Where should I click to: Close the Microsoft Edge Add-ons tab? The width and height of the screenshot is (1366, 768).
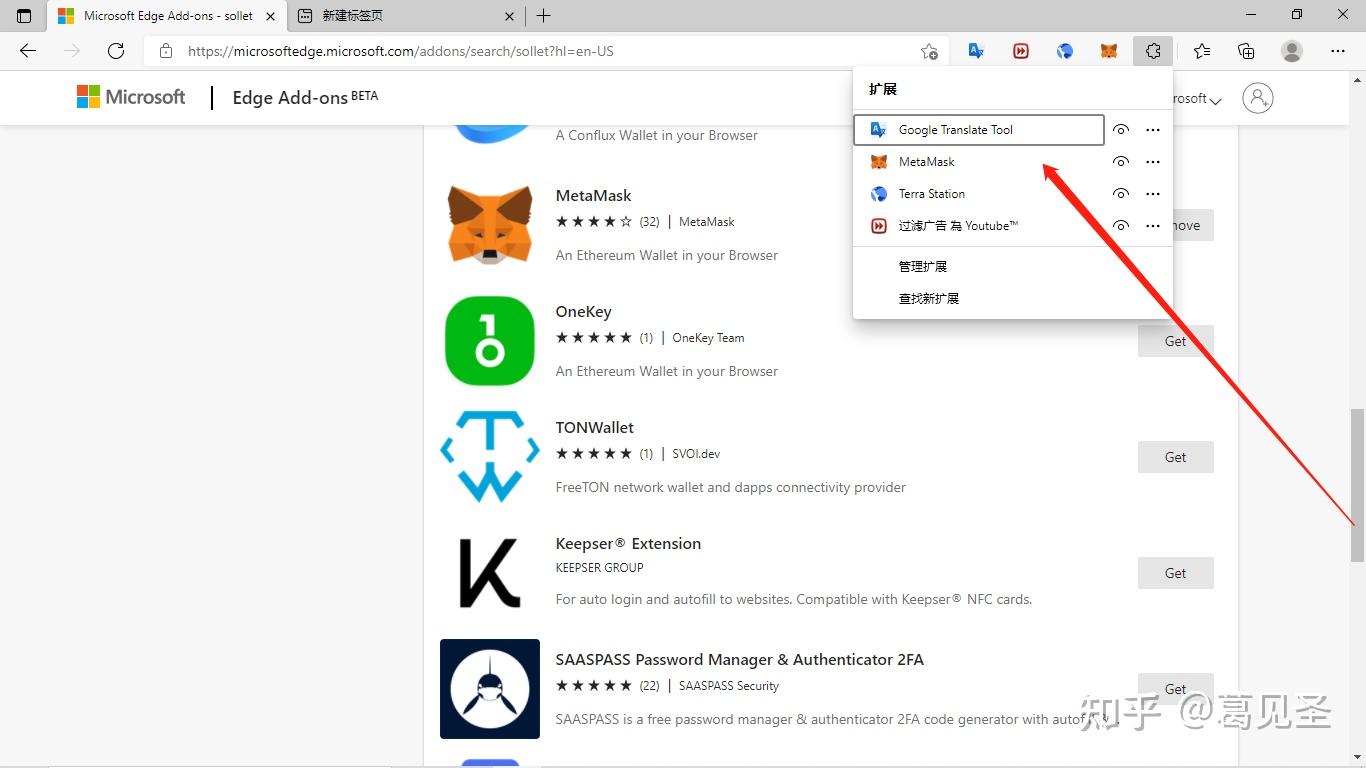click(272, 16)
